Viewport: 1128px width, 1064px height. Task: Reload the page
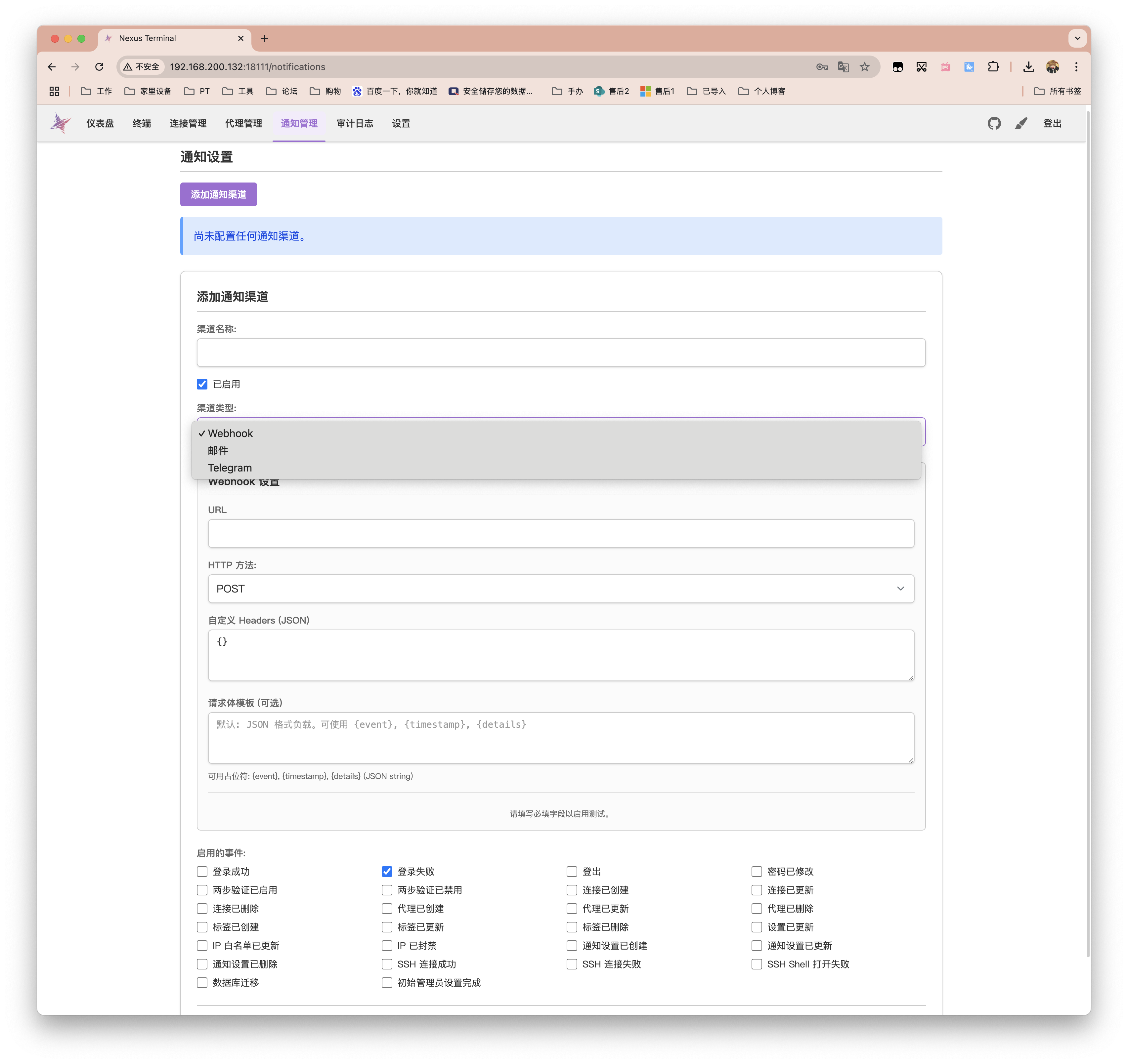tap(99, 67)
